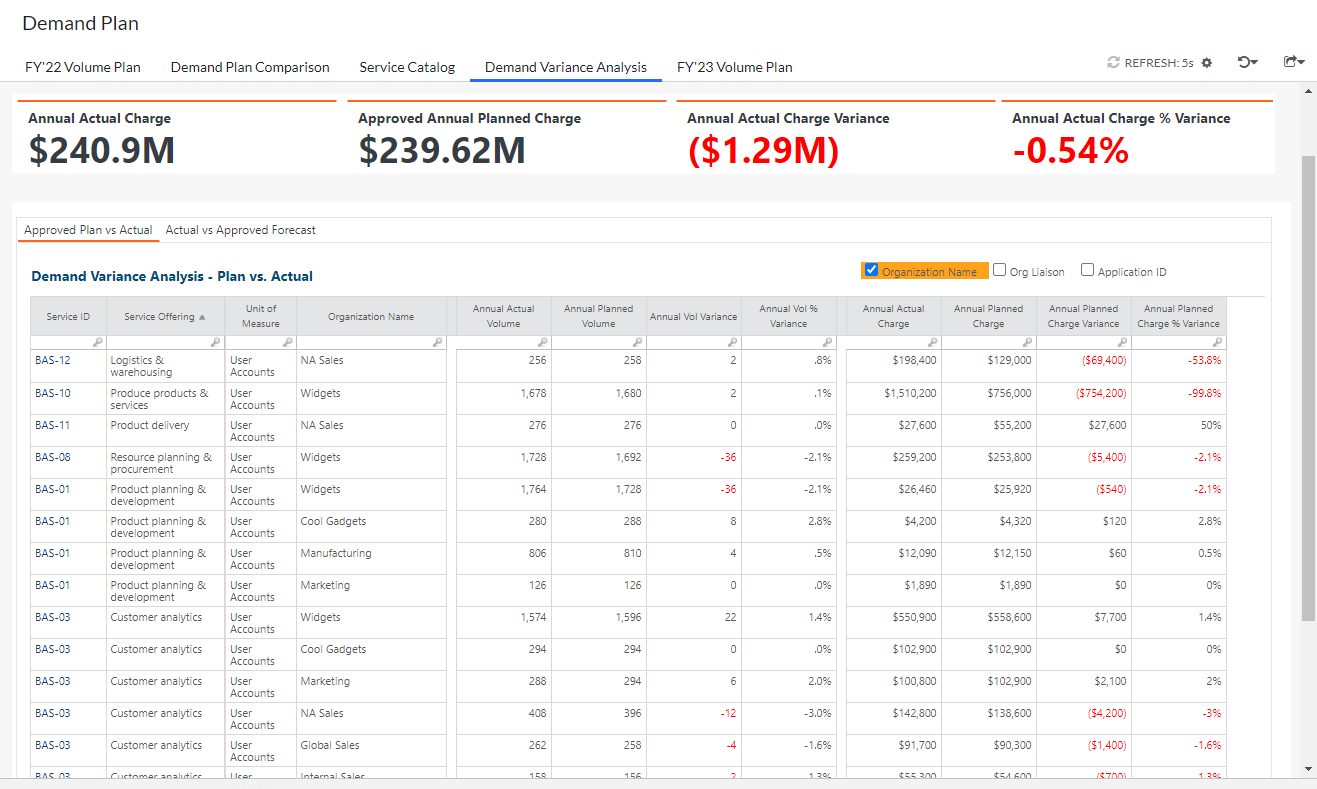Screen dimensions: 1317x789
Task: Click the vertical scrollbar thumb
Action: coord(1308,387)
